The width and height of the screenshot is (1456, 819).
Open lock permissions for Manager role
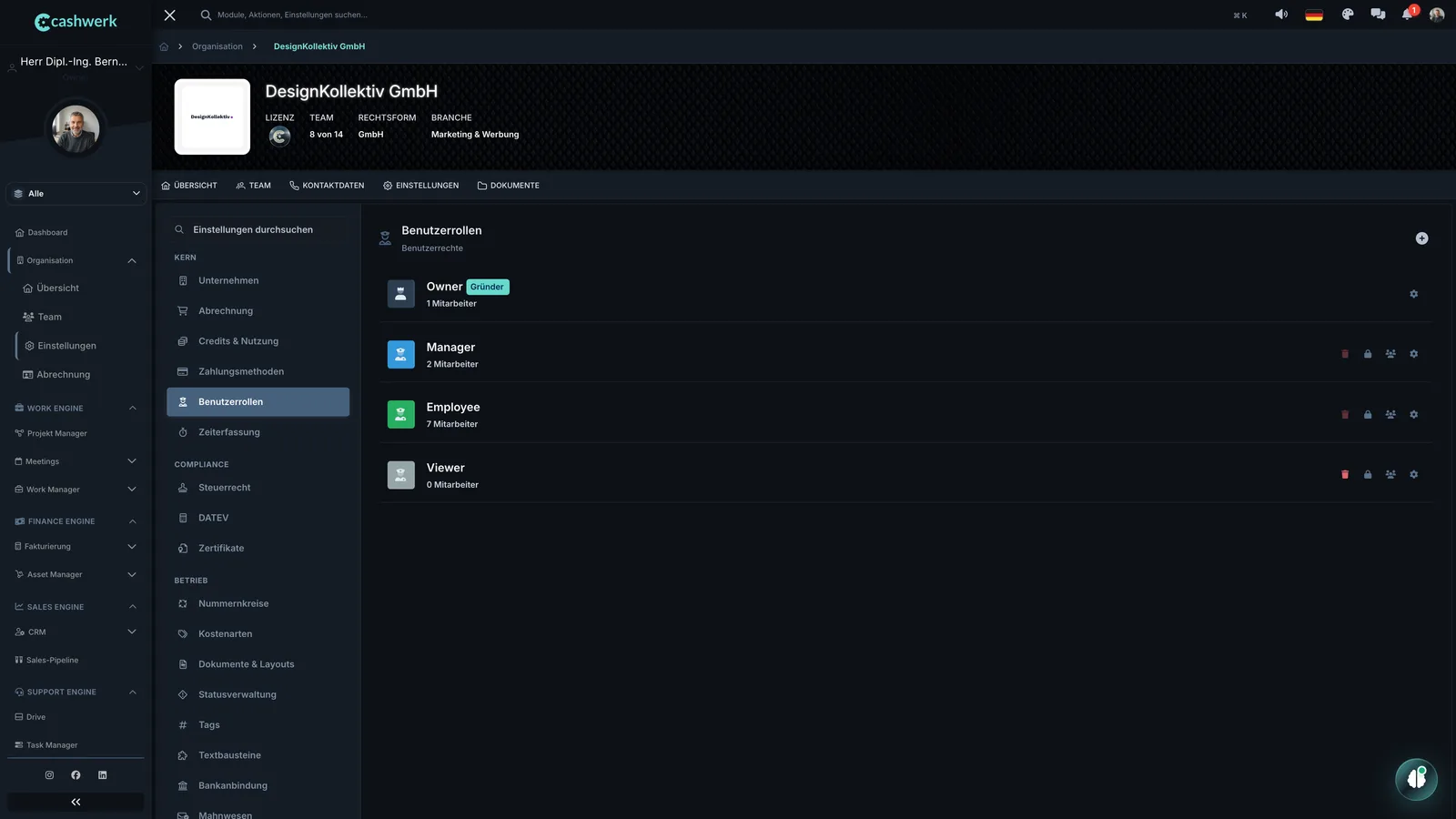[1368, 354]
